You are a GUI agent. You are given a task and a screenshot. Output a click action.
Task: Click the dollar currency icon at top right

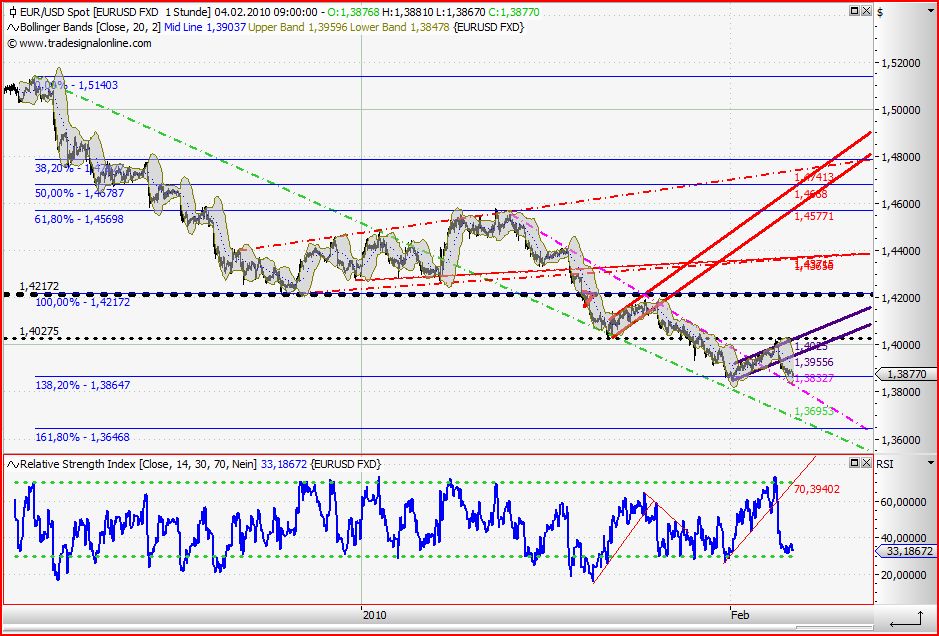click(x=879, y=12)
